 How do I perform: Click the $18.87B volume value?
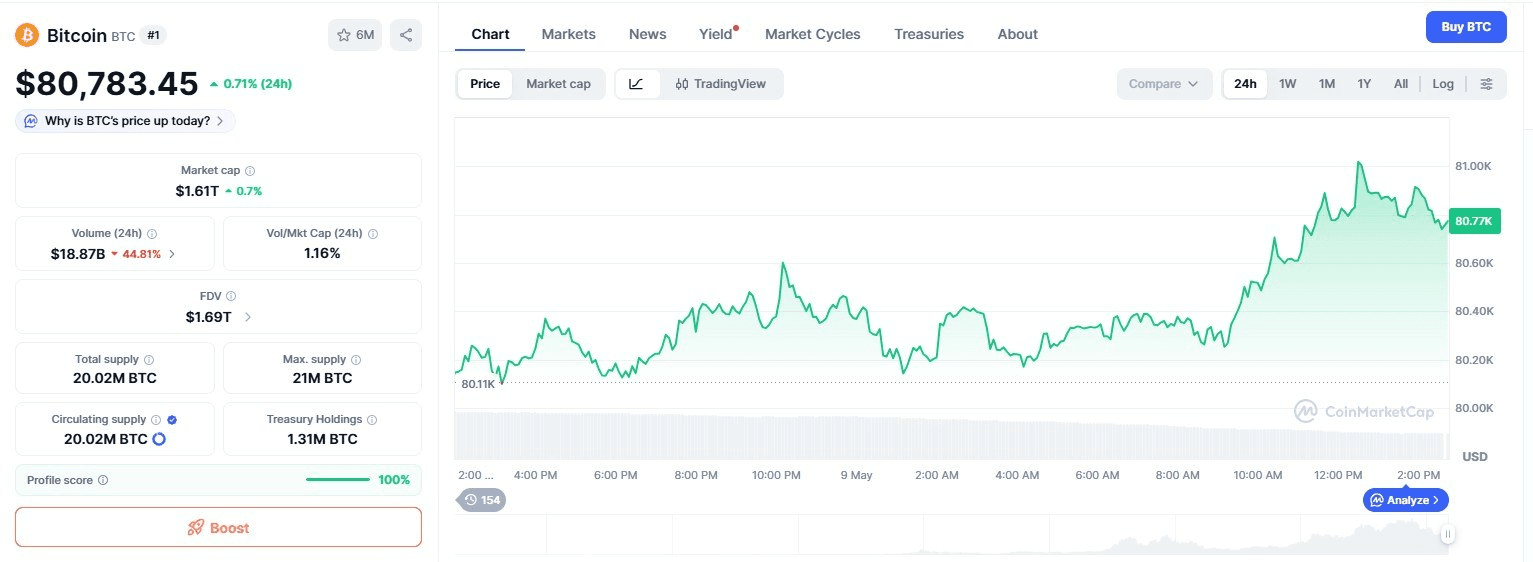(x=78, y=254)
